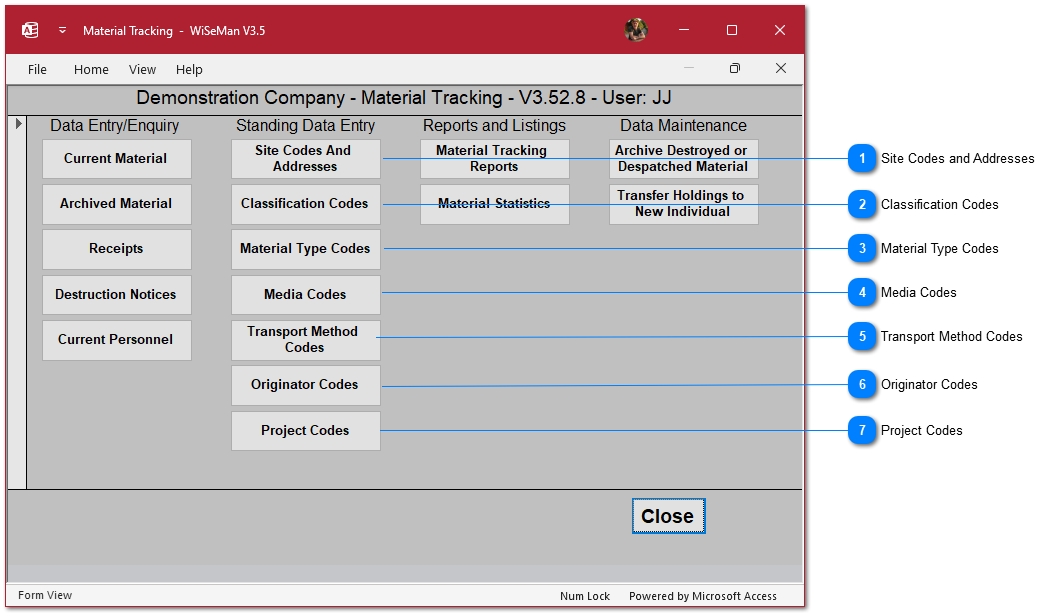Restore the inner document window
Screen dimensions: 1051x616
pos(735,69)
